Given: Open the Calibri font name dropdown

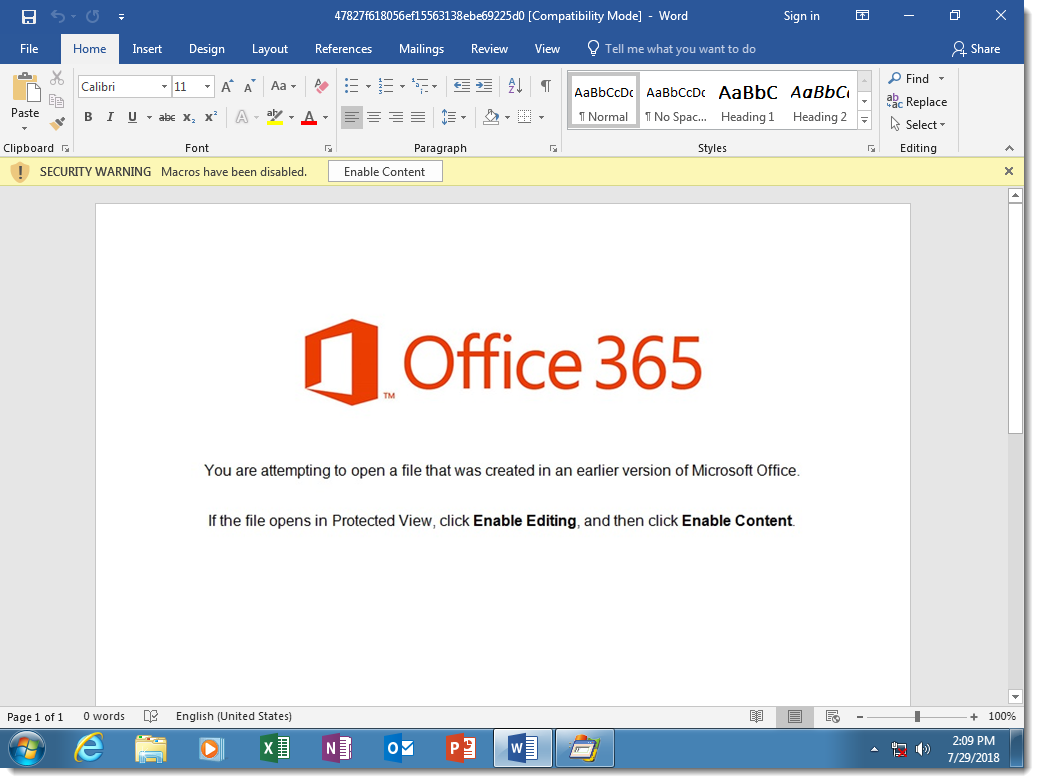Looking at the screenshot, I should 164,87.
